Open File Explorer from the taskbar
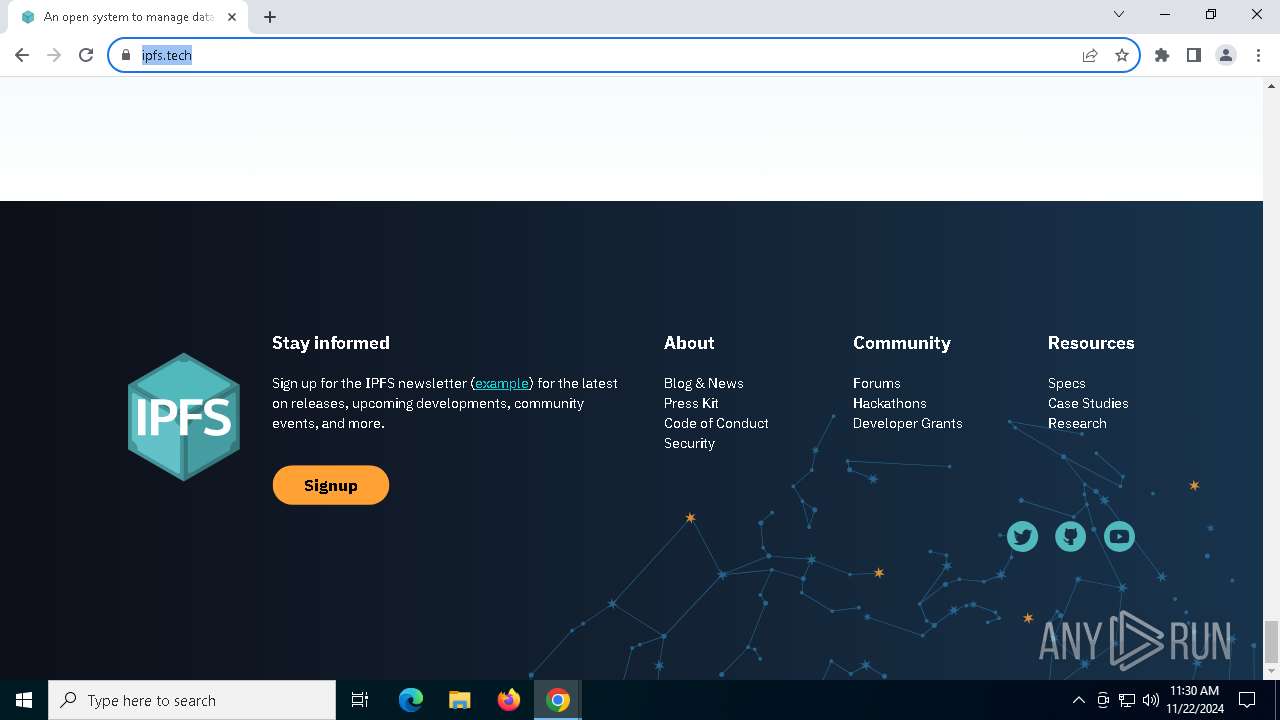This screenshot has height=720, width=1280. tap(460, 700)
